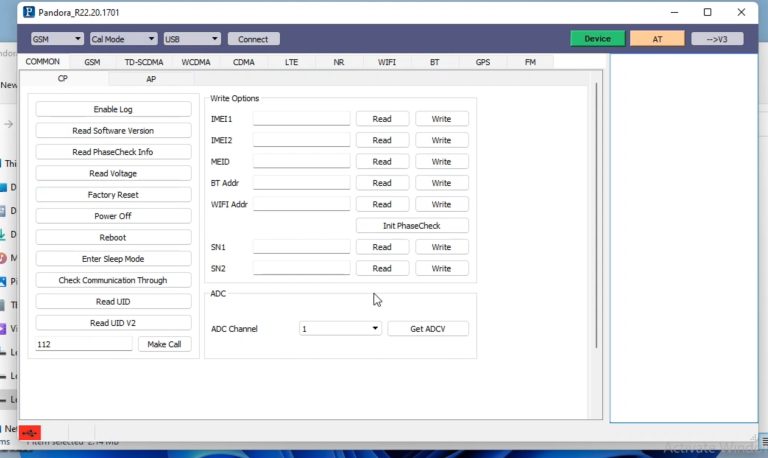
Task: Write the SN1 value
Action: point(441,247)
